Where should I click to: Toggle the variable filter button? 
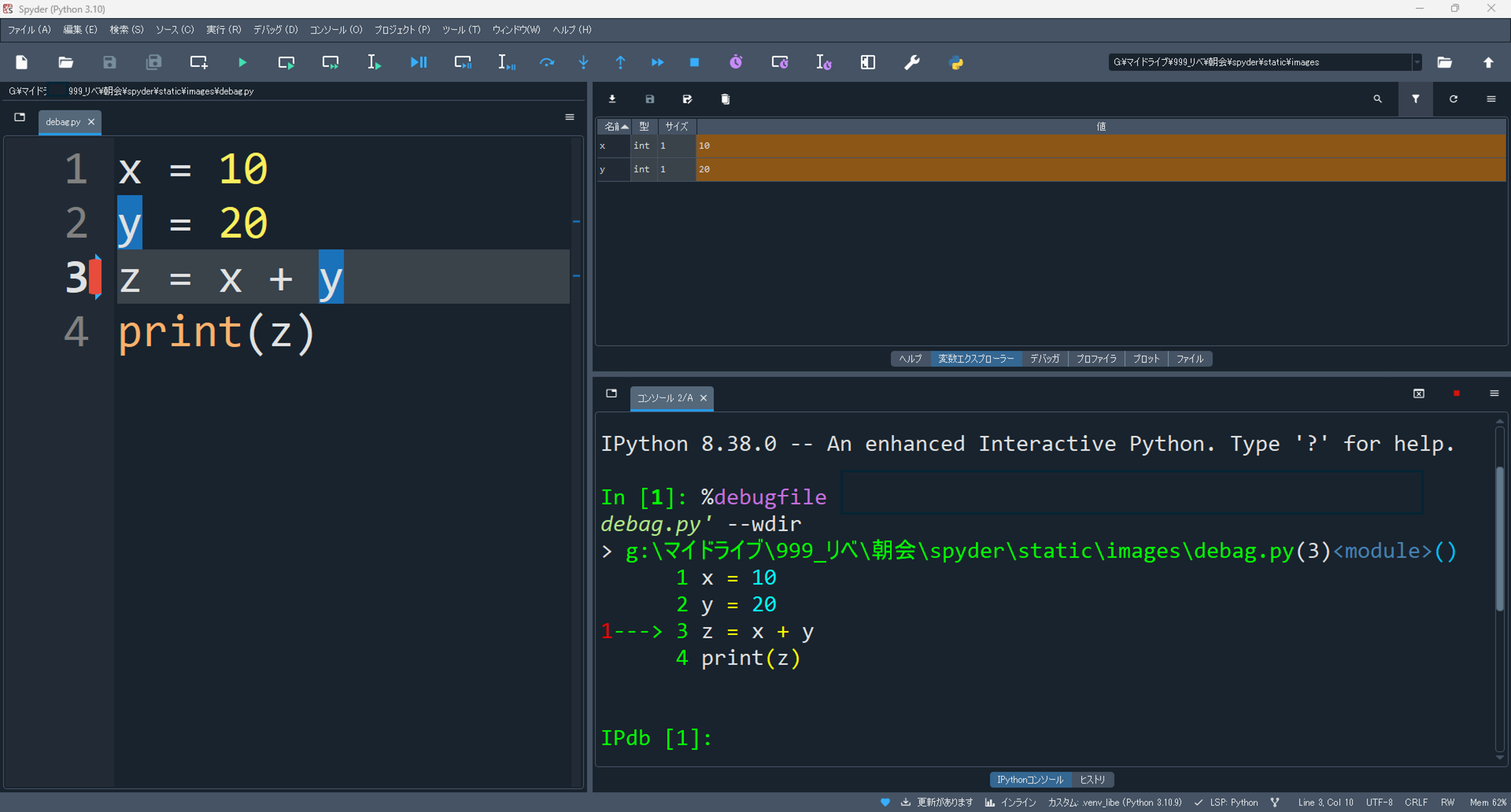click(x=1416, y=99)
